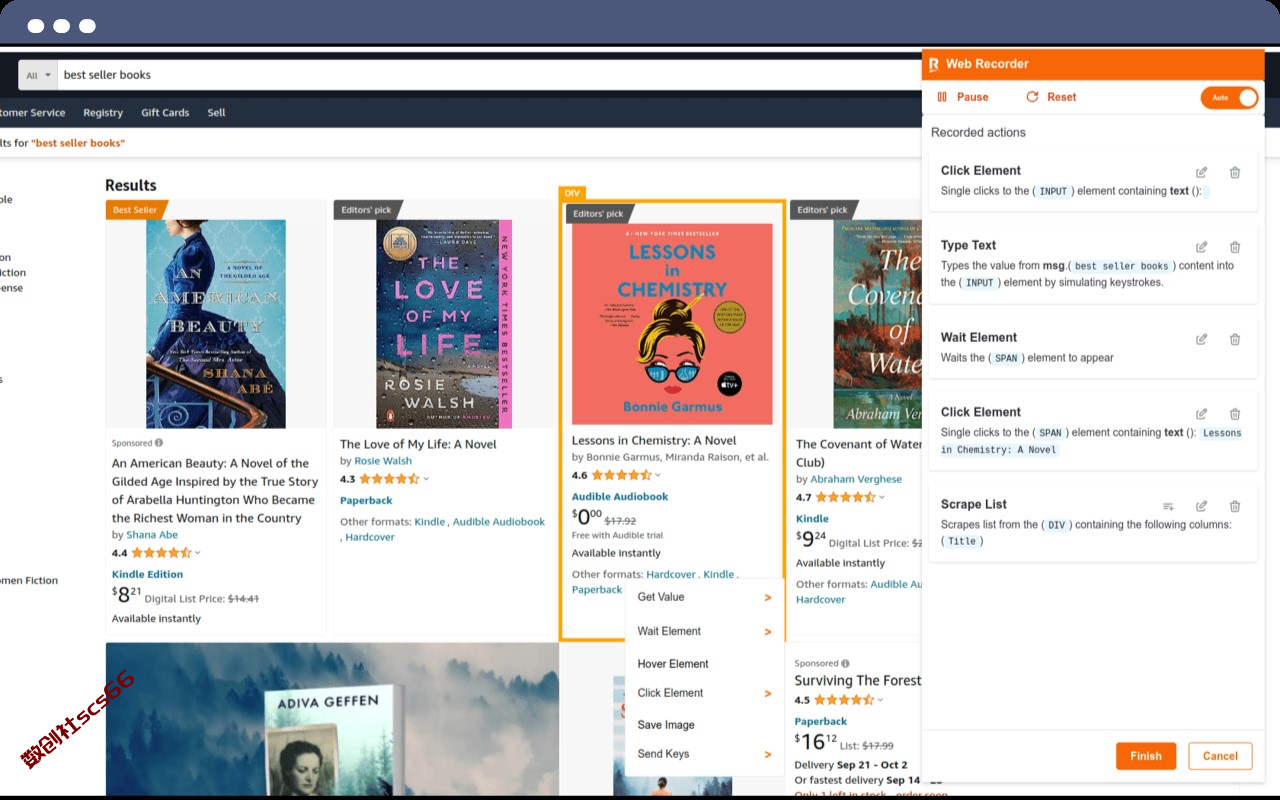1280x800 pixels.
Task: Edit the first Click Element action
Action: pos(1202,172)
